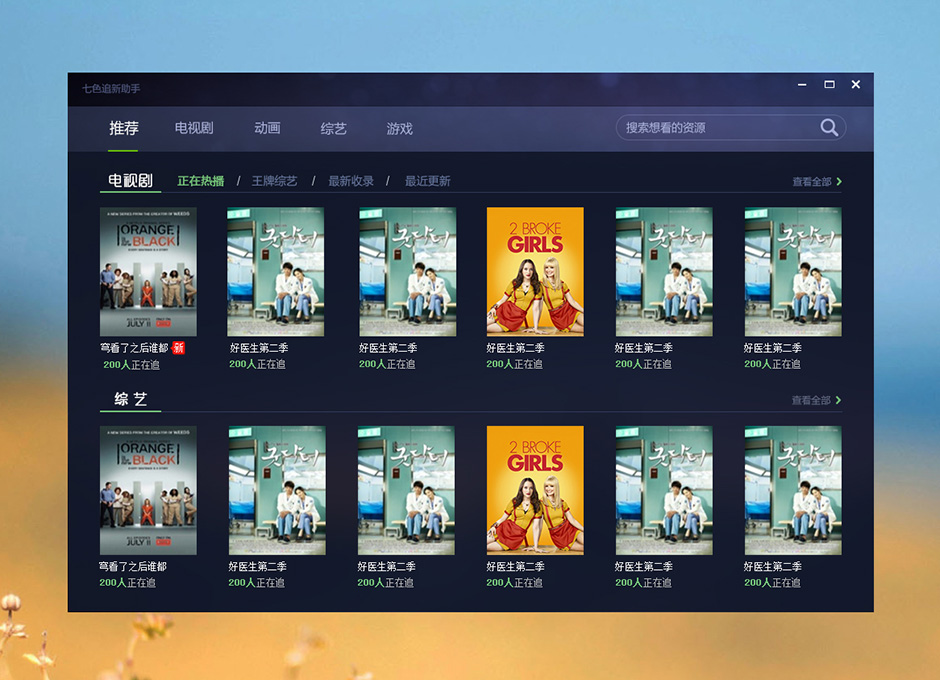Select the 王牌综艺 filter
The width and height of the screenshot is (940, 680).
[x=274, y=181]
